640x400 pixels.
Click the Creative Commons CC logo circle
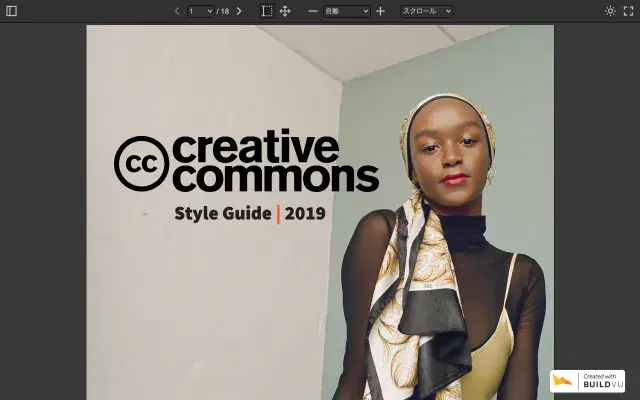tap(139, 162)
